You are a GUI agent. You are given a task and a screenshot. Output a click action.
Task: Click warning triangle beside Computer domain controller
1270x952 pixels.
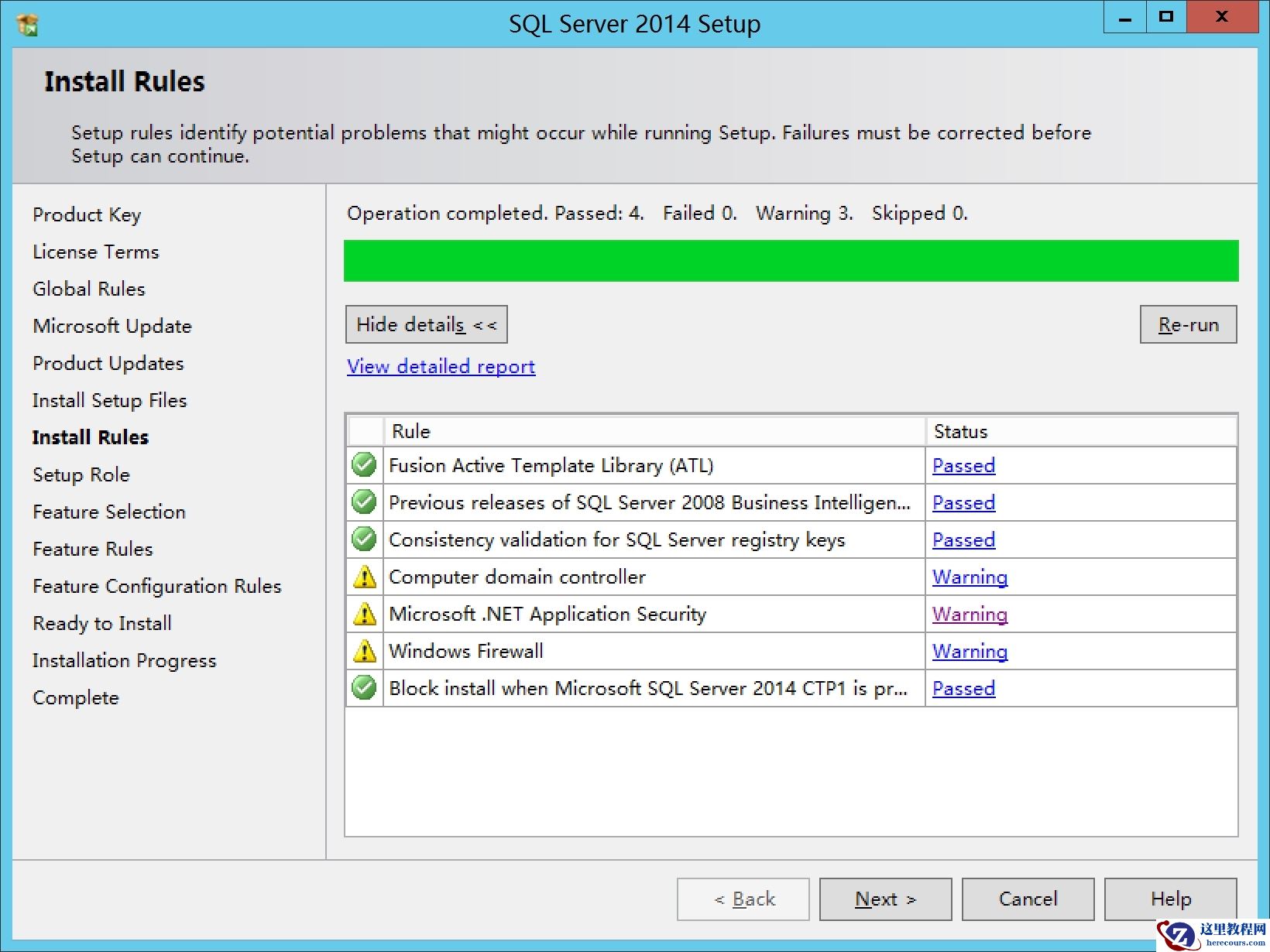point(364,577)
